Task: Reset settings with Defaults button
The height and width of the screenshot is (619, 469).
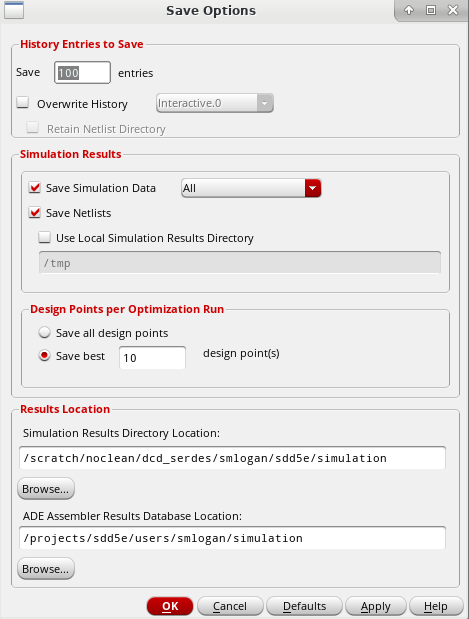Action: 304,606
